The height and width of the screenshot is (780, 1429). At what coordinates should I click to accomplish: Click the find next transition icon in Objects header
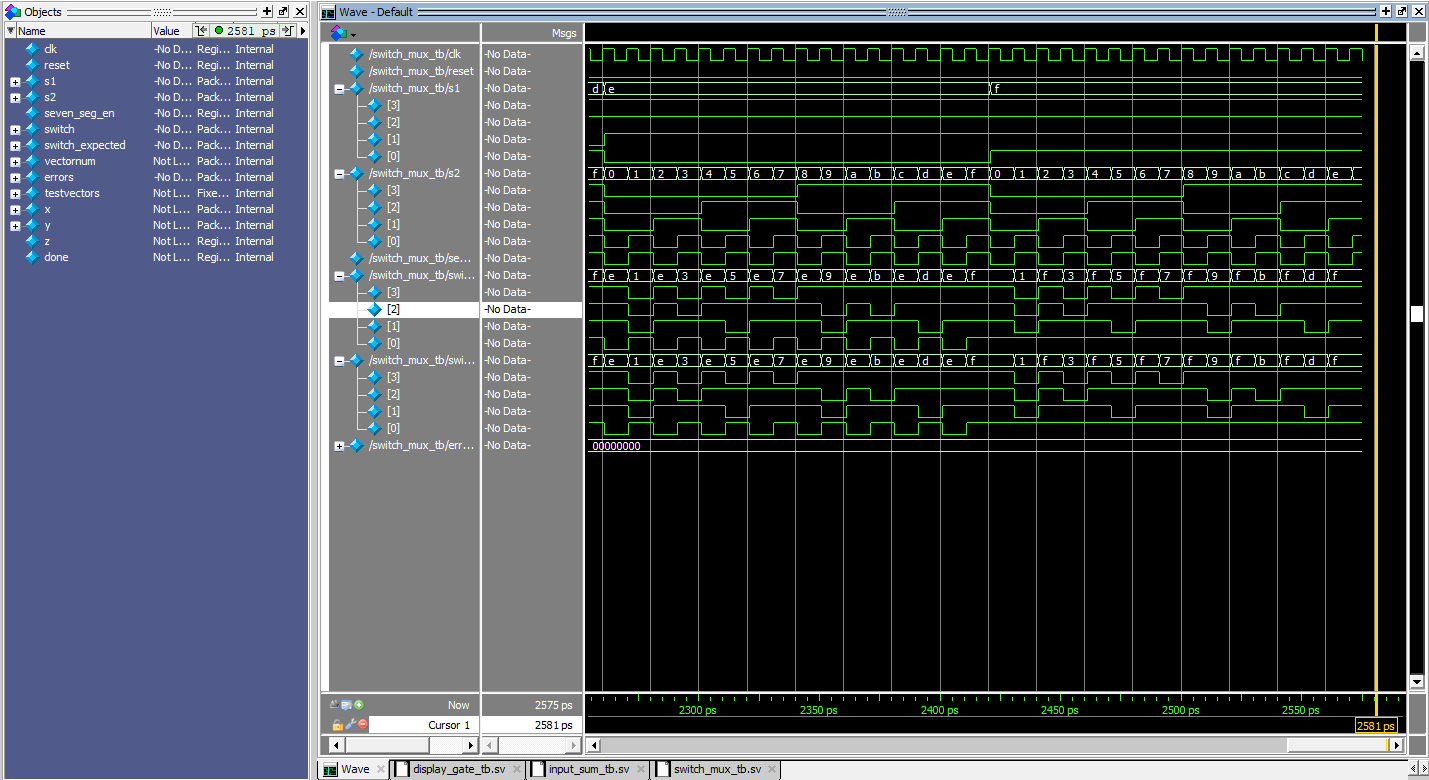tap(288, 31)
